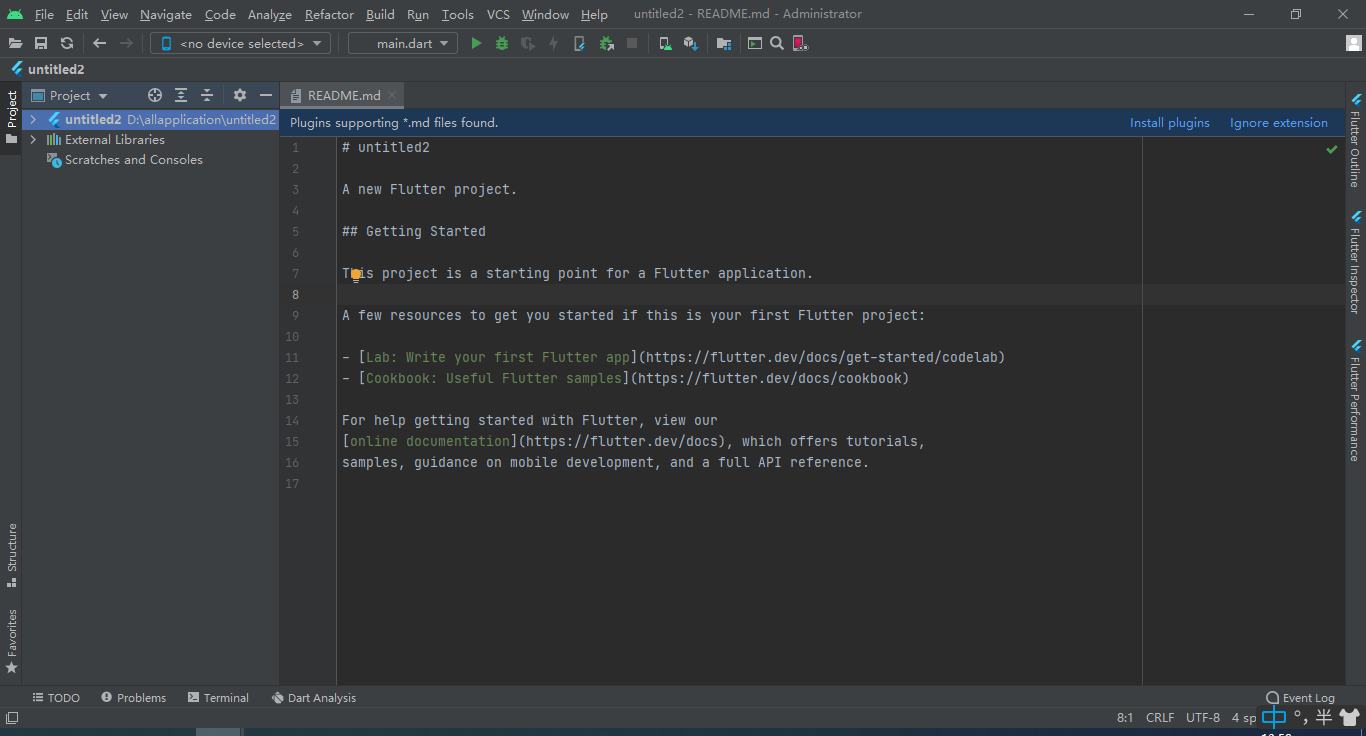This screenshot has width=1366, height=736.
Task: Open the Dart Analysis tool window
Action: click(x=314, y=698)
